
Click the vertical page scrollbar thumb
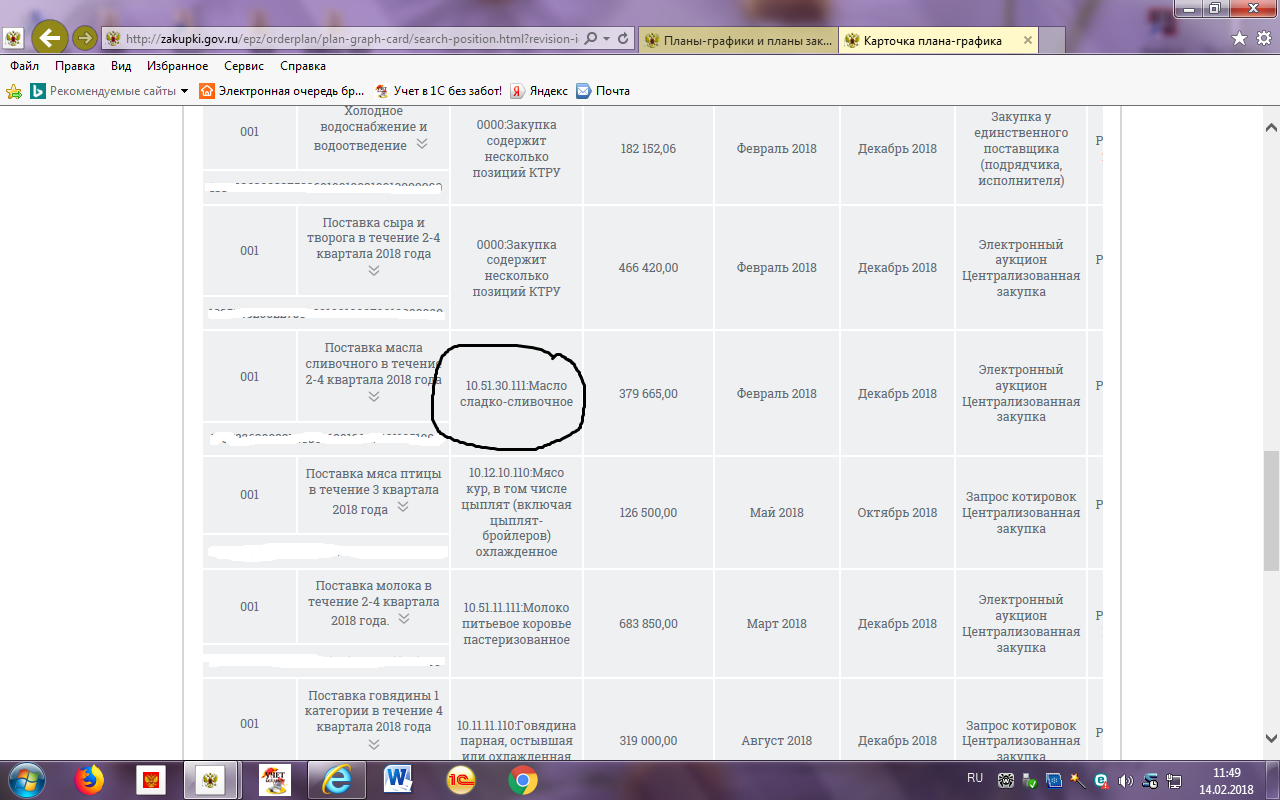click(x=1271, y=510)
